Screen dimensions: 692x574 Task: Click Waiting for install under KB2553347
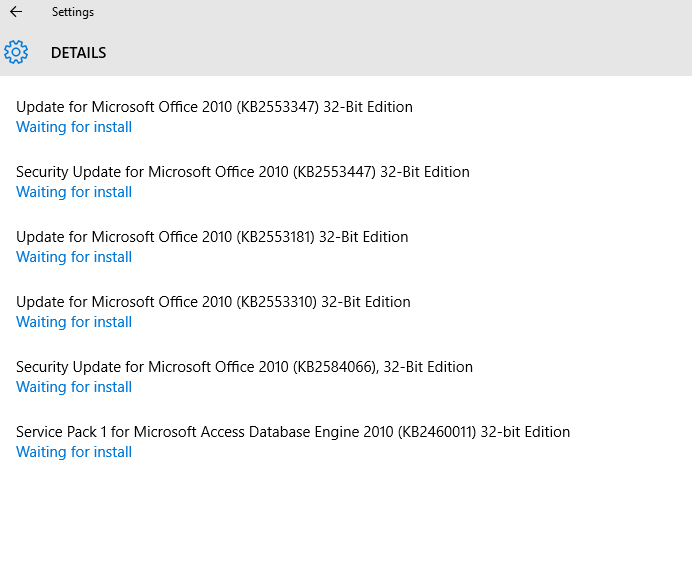coord(74,127)
